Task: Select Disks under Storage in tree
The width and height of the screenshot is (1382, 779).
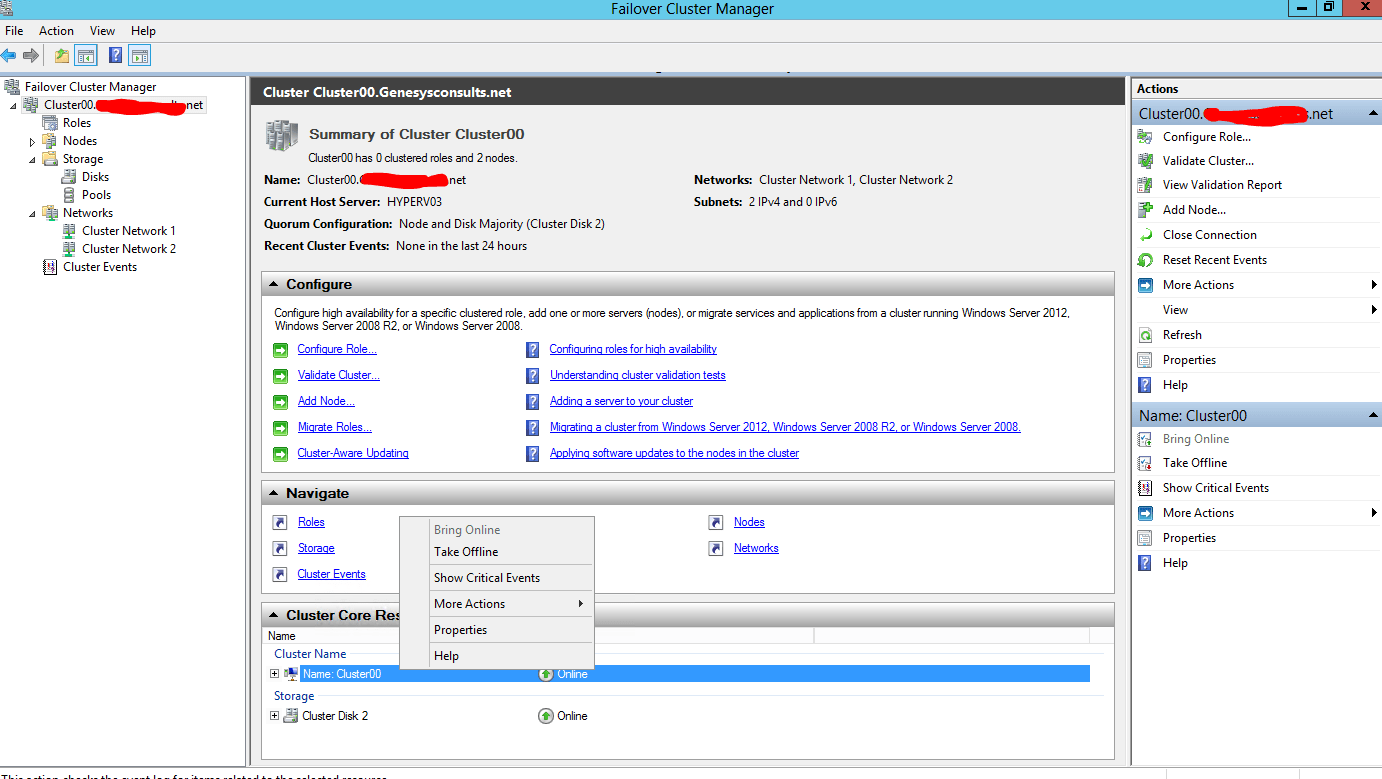Action: coord(96,177)
